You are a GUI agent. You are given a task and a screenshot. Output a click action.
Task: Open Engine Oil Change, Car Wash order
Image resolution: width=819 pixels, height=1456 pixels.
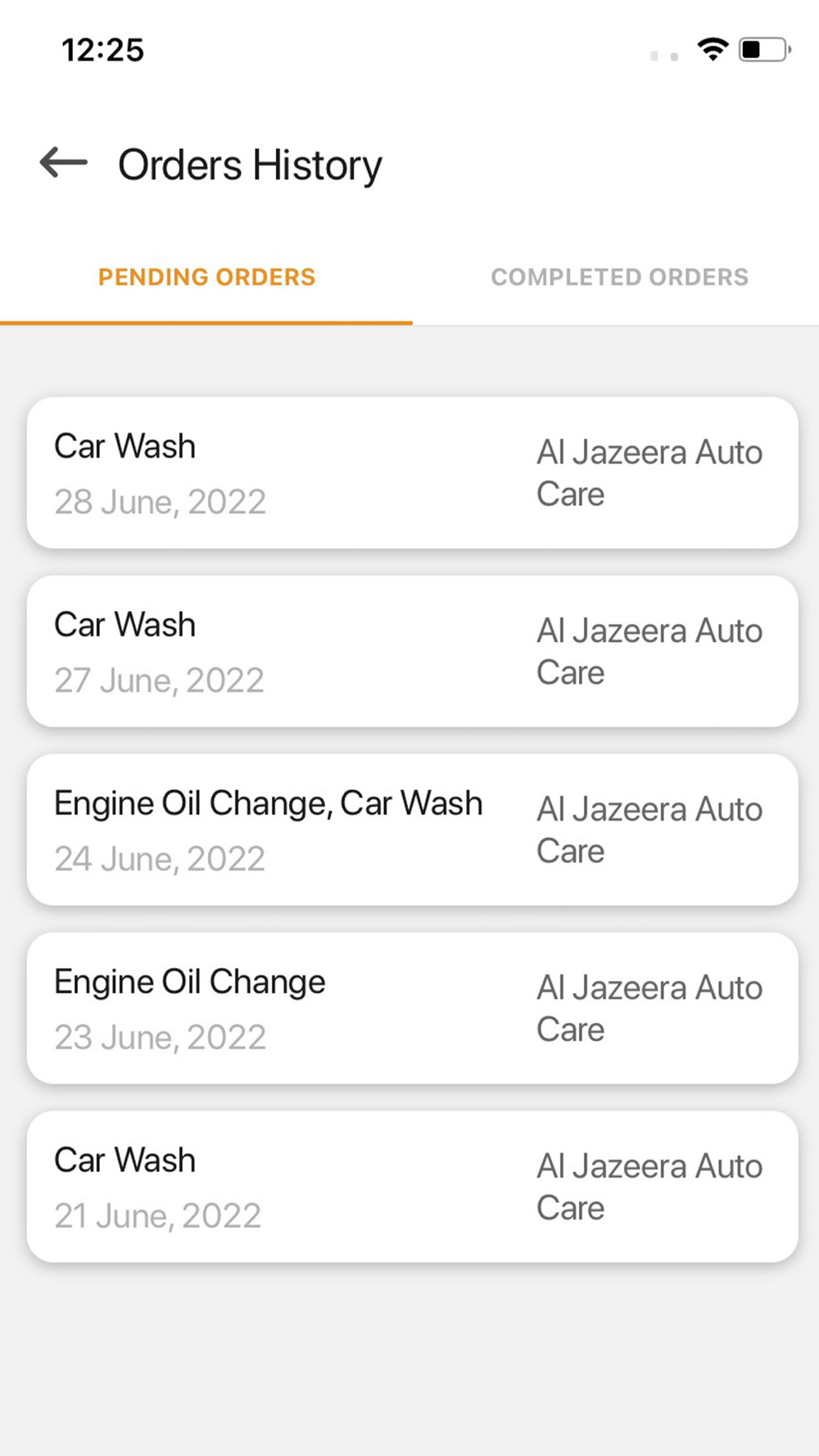(413, 830)
